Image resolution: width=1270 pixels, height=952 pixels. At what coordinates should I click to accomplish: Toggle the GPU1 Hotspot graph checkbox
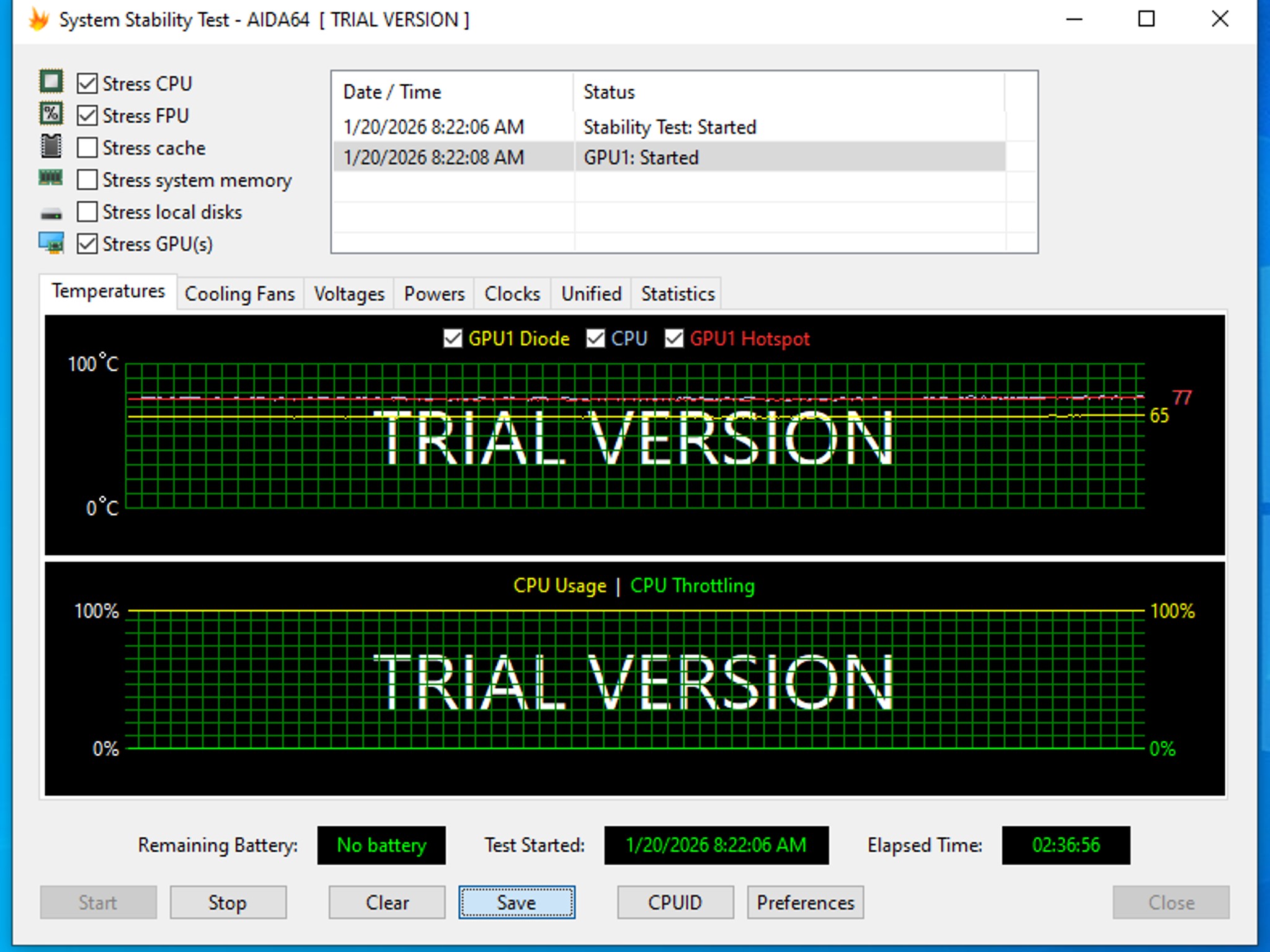(x=674, y=338)
